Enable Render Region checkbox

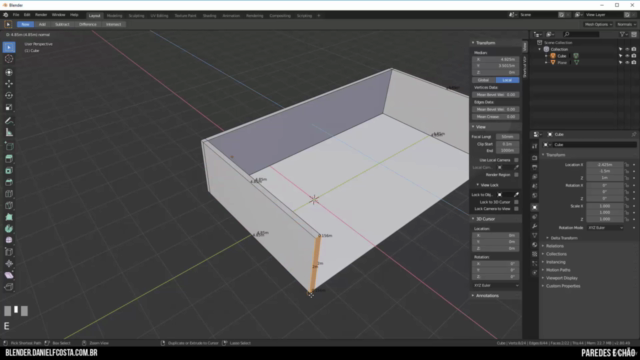tap(516, 175)
